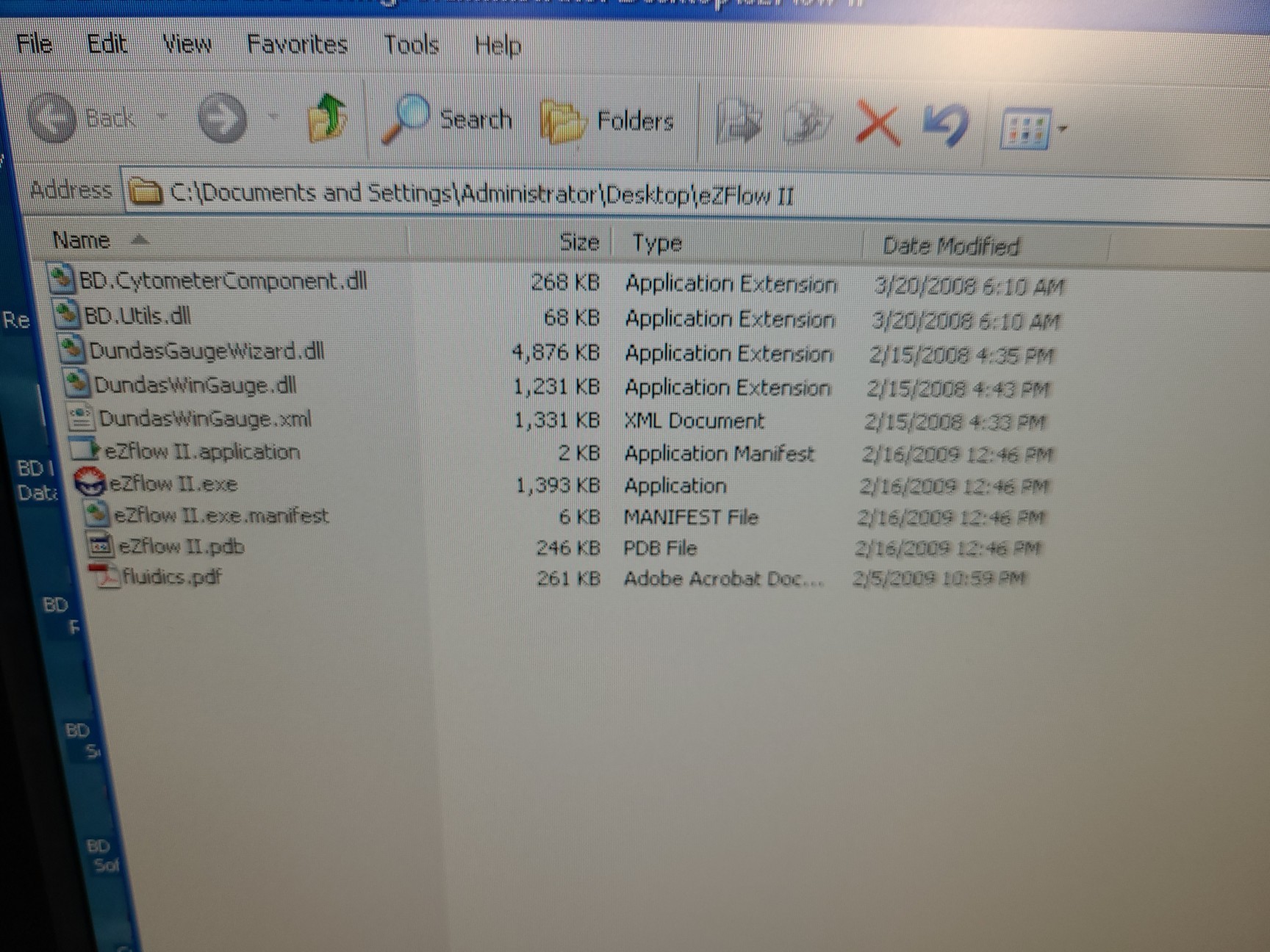1270x952 pixels.
Task: Click file name eZflow II.exe
Action: [173, 483]
